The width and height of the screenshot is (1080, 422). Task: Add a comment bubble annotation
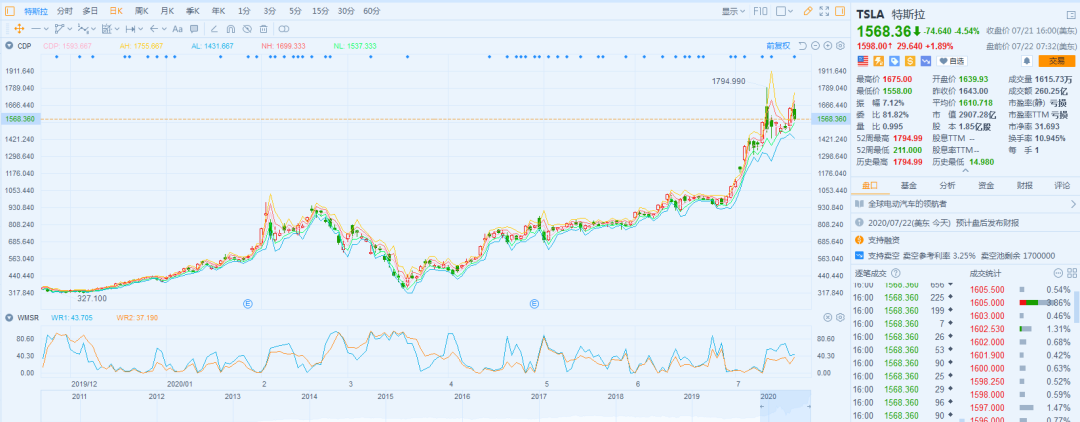point(194,28)
